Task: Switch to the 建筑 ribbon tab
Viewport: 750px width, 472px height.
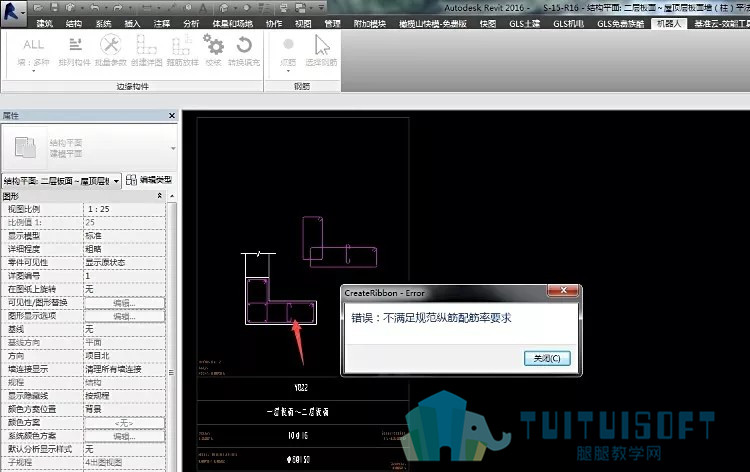Action: coord(44,23)
